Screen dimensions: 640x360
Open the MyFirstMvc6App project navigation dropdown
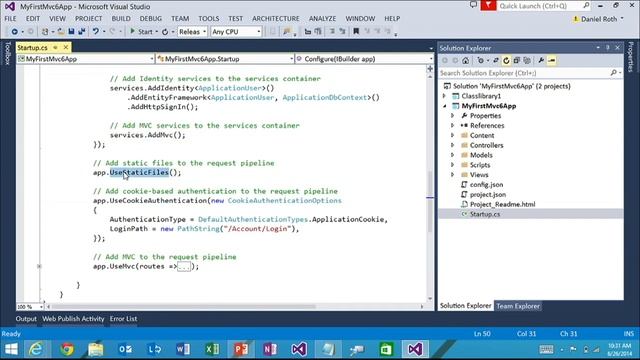[86, 59]
